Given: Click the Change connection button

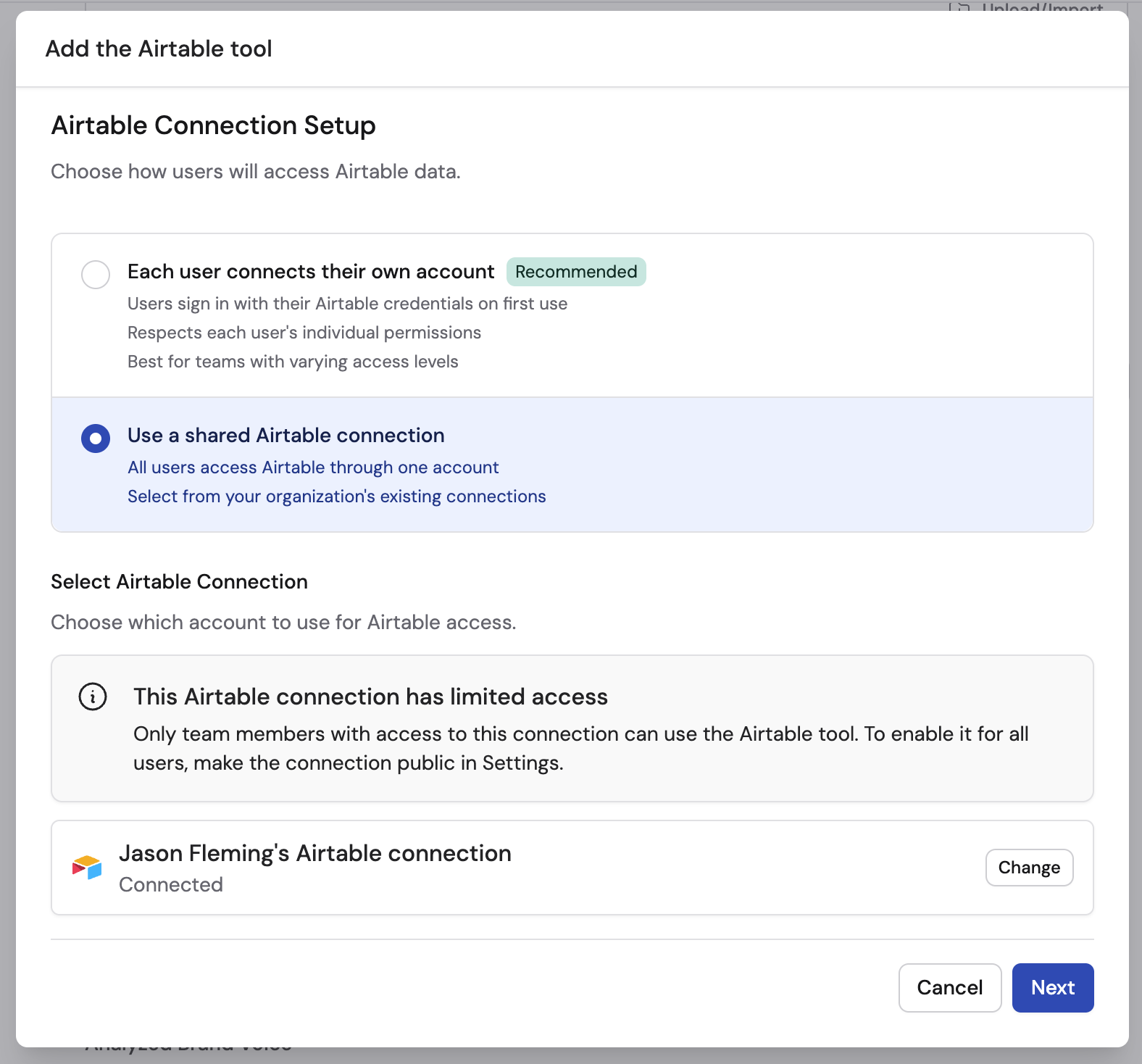Looking at the screenshot, I should pyautogui.click(x=1029, y=868).
